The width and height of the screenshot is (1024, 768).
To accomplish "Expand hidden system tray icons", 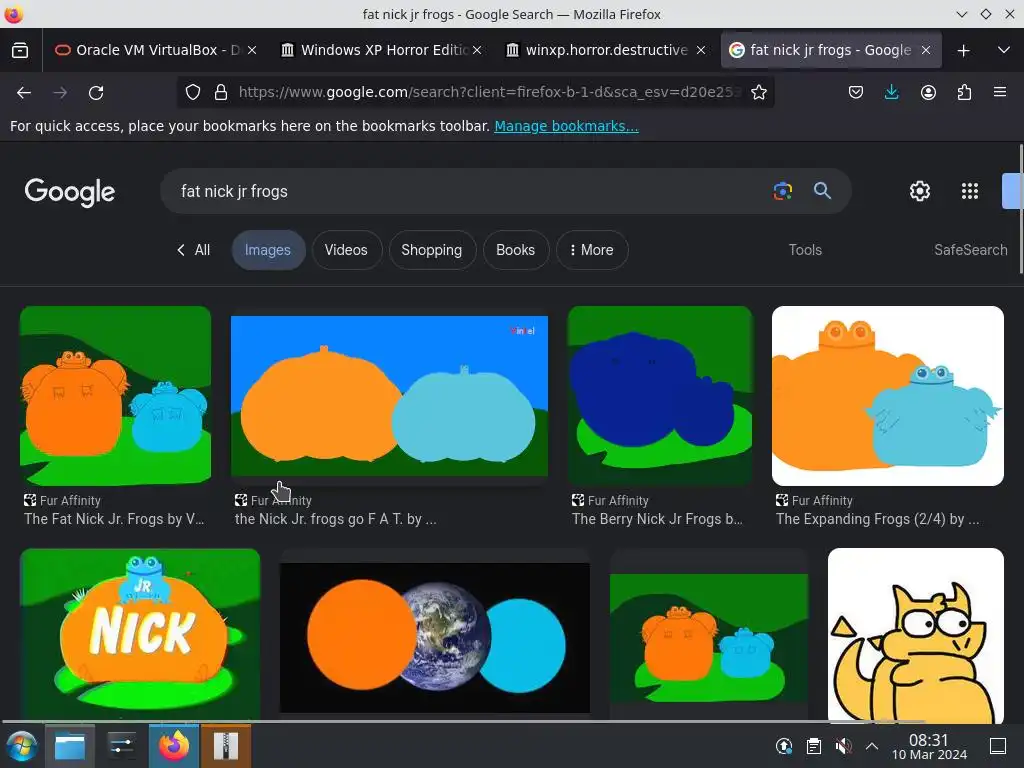I will pyautogui.click(x=871, y=746).
